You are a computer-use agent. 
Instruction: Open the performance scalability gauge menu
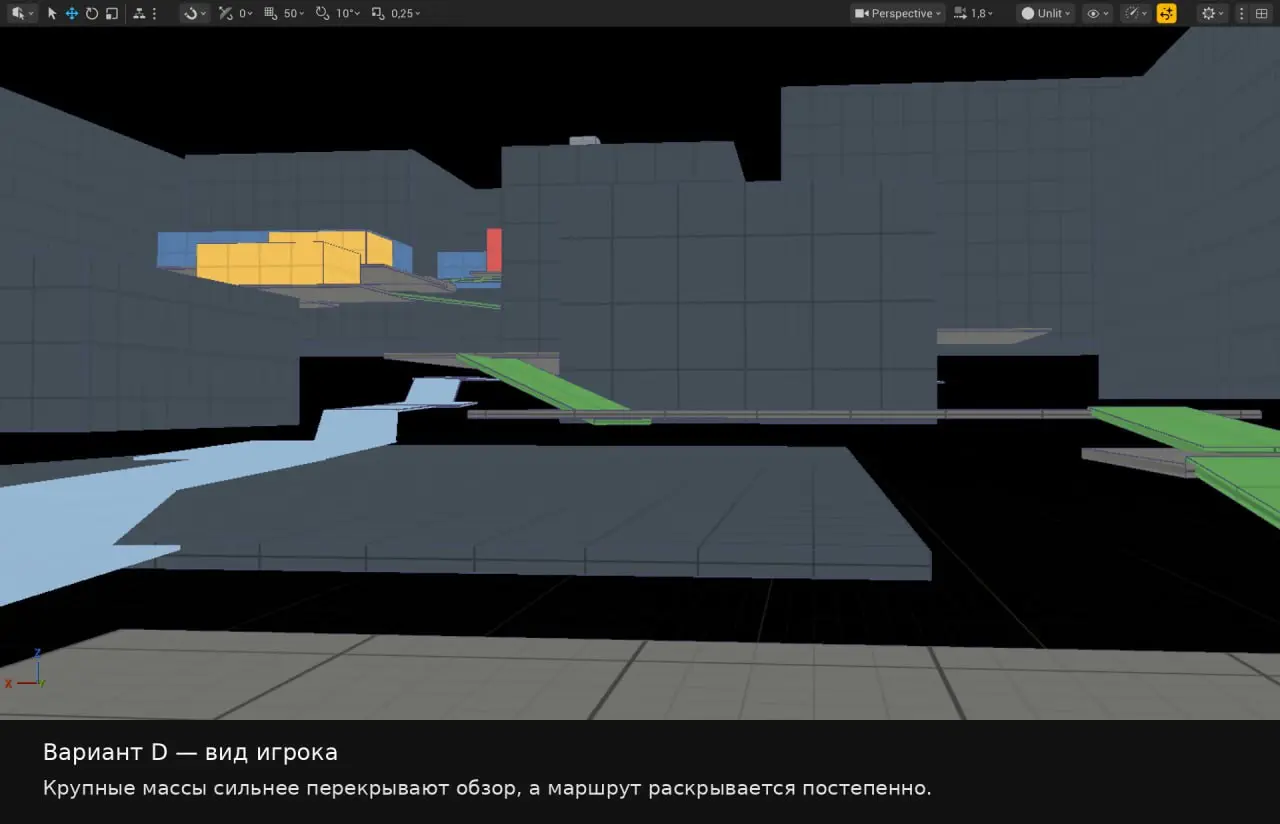pyautogui.click(x=1136, y=13)
